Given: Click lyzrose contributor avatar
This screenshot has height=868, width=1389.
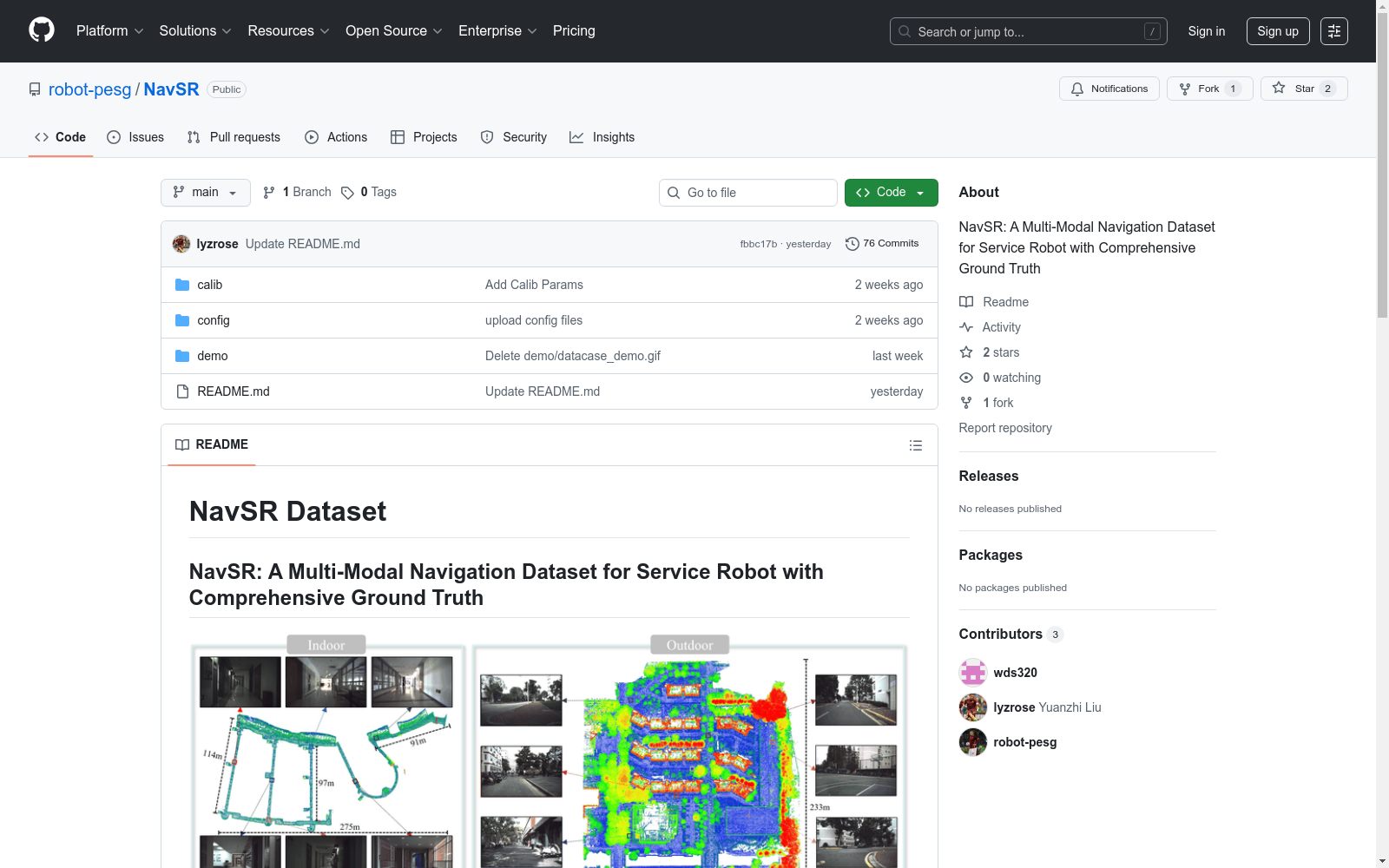Looking at the screenshot, I should 973,707.
